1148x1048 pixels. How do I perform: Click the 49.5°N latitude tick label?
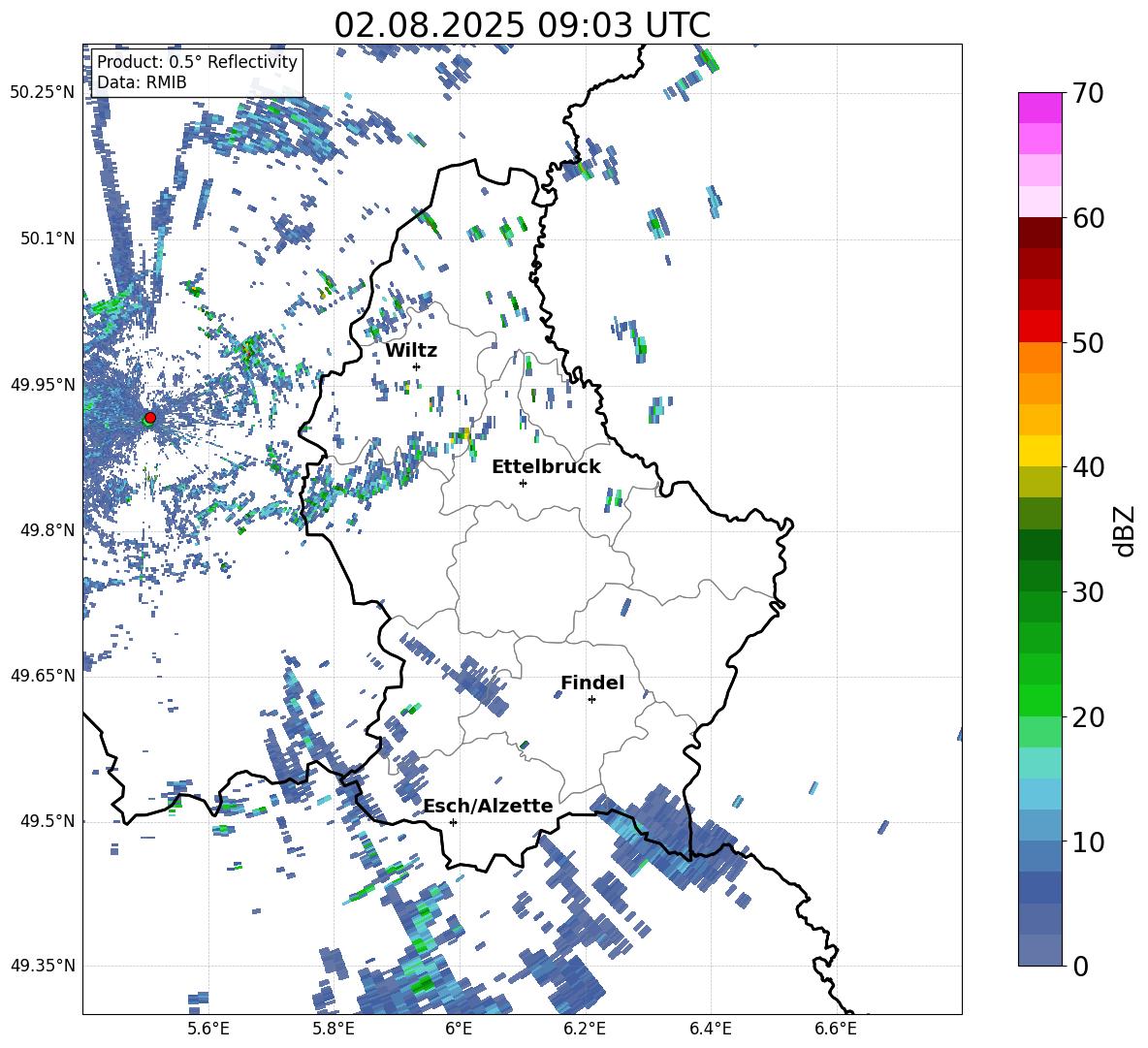[x=47, y=821]
